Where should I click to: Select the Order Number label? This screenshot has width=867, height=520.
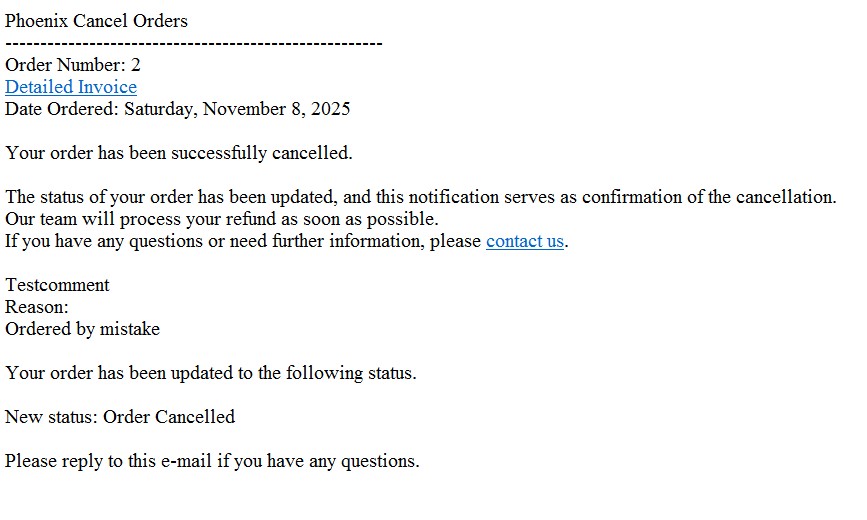click(x=65, y=65)
